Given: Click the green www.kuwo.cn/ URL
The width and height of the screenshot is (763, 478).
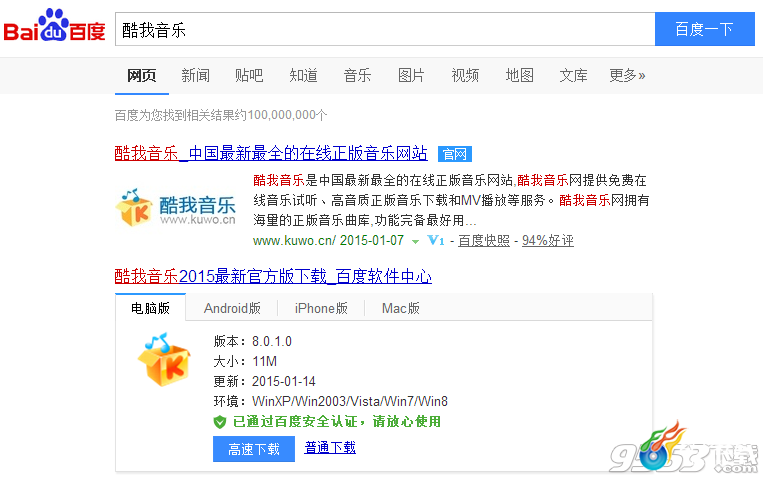Looking at the screenshot, I should (294, 240).
